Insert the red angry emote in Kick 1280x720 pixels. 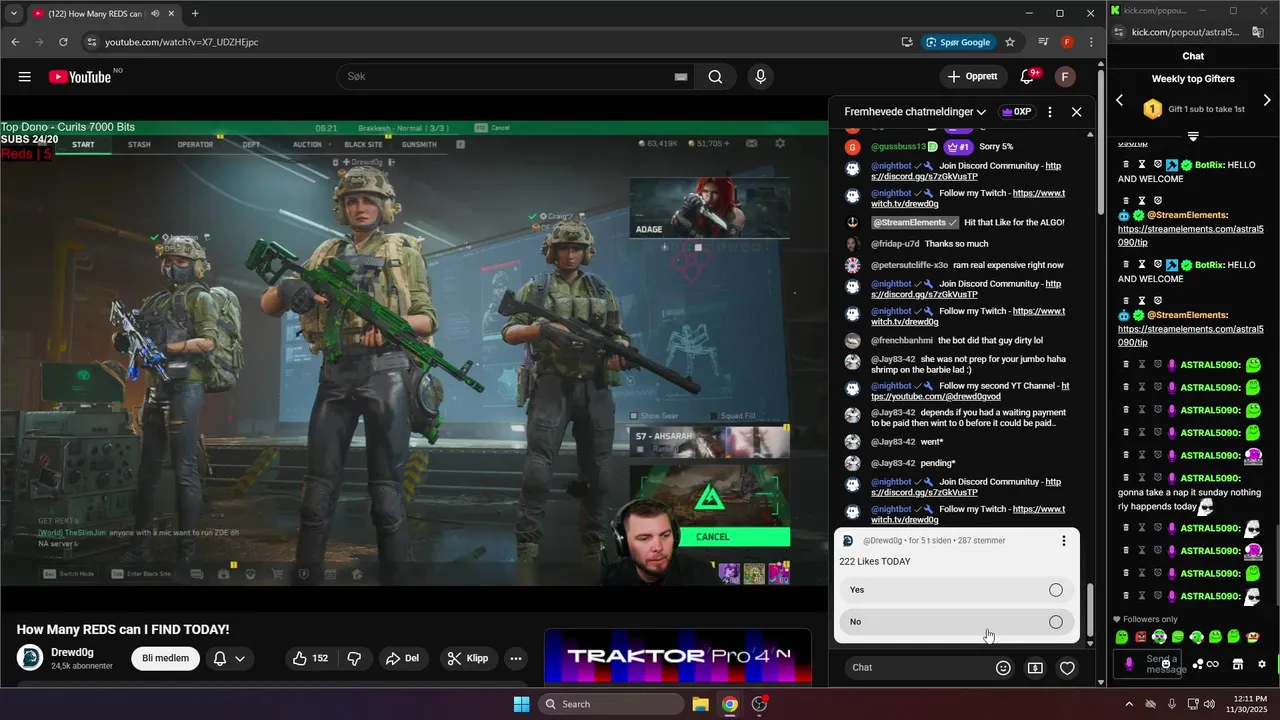1141,637
